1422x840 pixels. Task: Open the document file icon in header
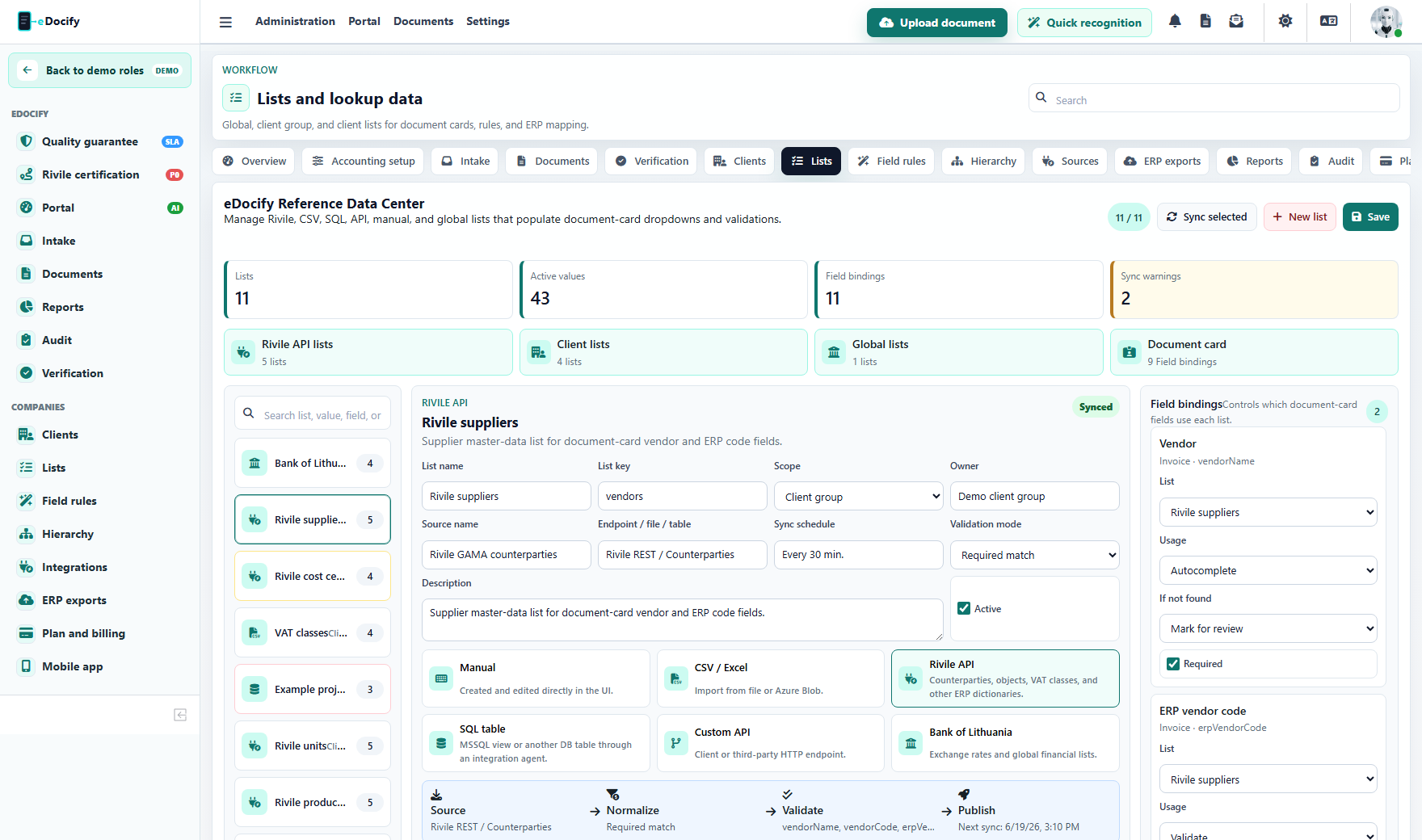1205,21
